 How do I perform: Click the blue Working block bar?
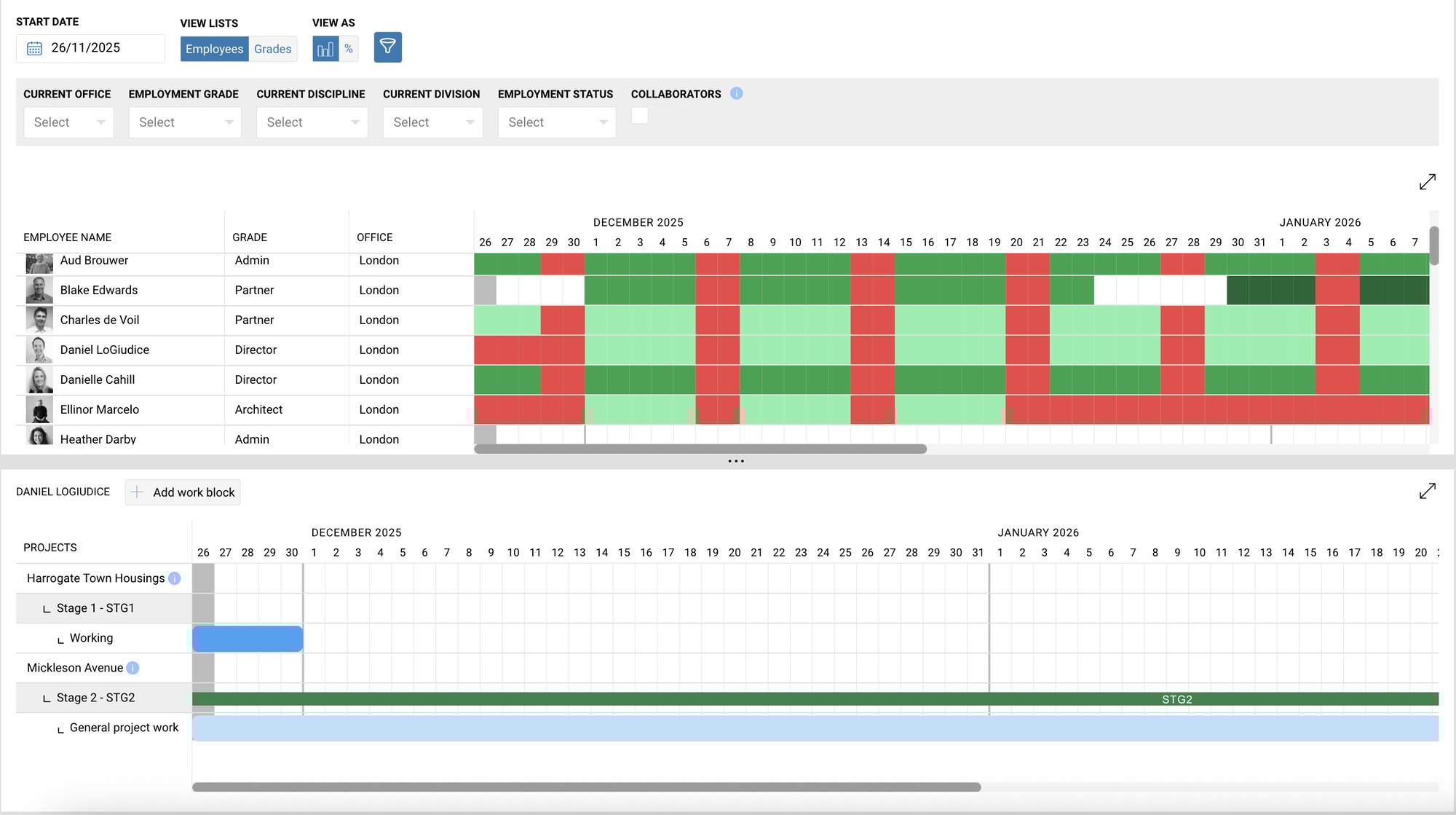248,639
